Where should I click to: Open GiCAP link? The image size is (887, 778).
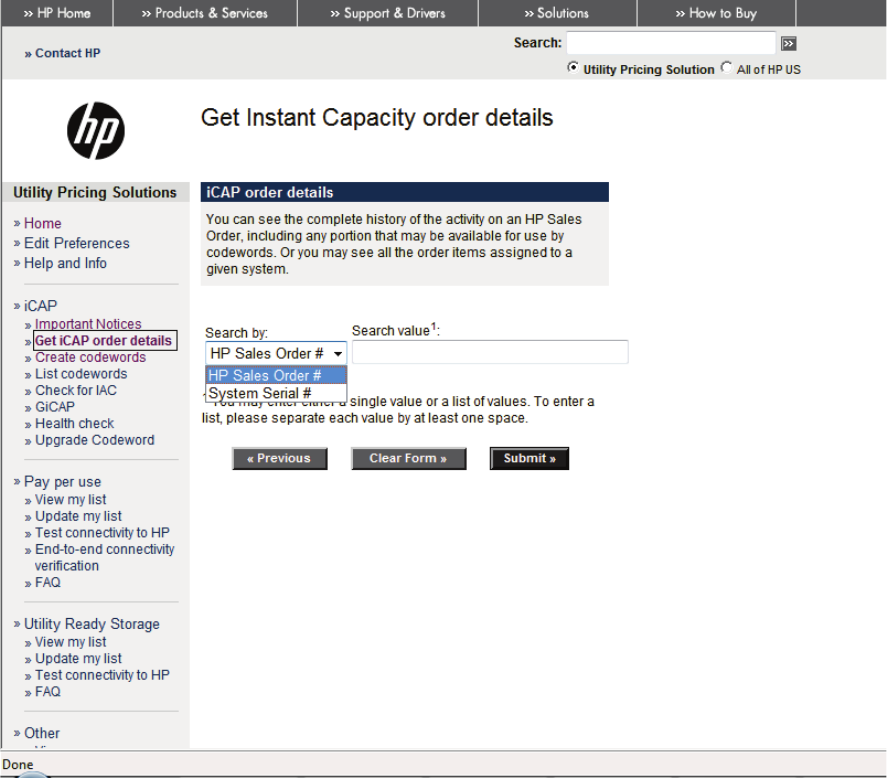point(55,407)
